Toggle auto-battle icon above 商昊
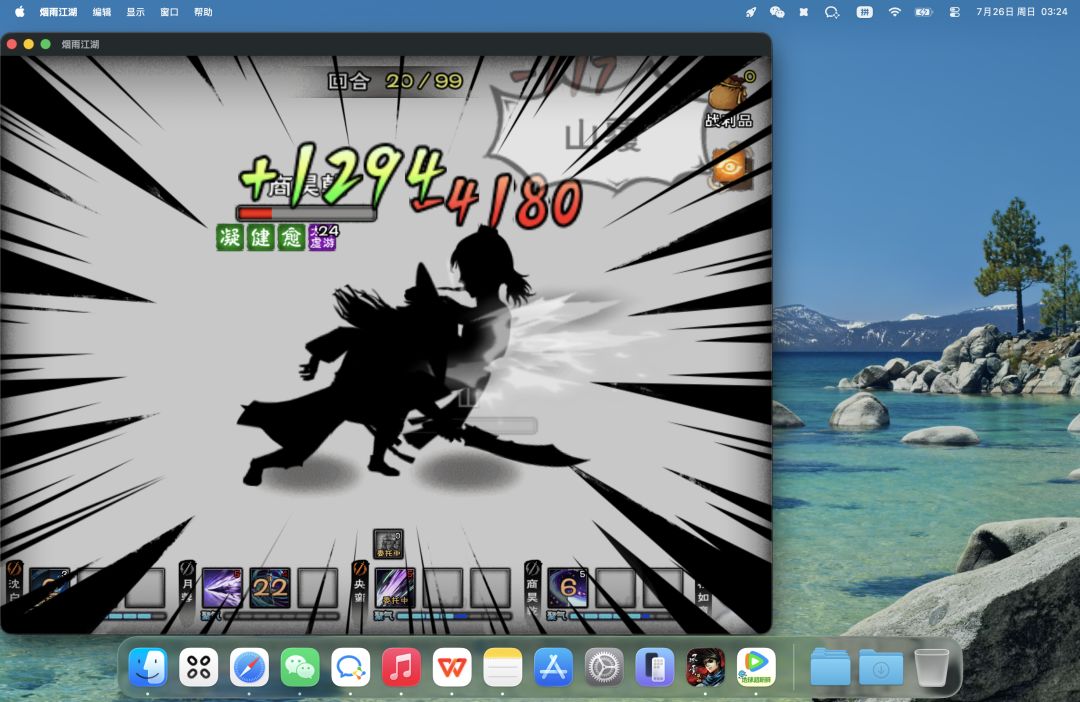Viewport: 1080px width, 702px height. point(532,568)
